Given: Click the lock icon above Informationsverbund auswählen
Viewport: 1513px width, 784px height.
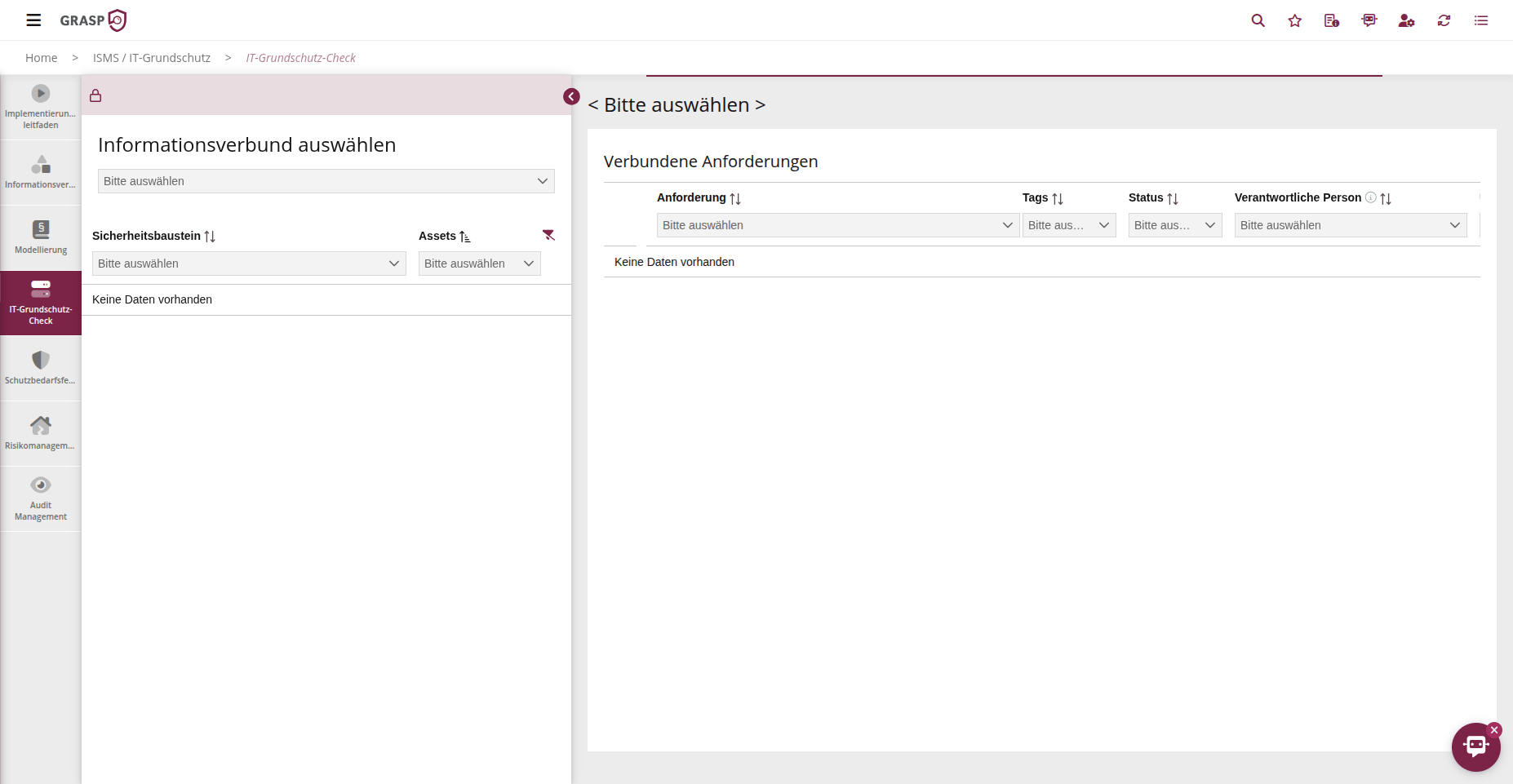Looking at the screenshot, I should [x=95, y=95].
